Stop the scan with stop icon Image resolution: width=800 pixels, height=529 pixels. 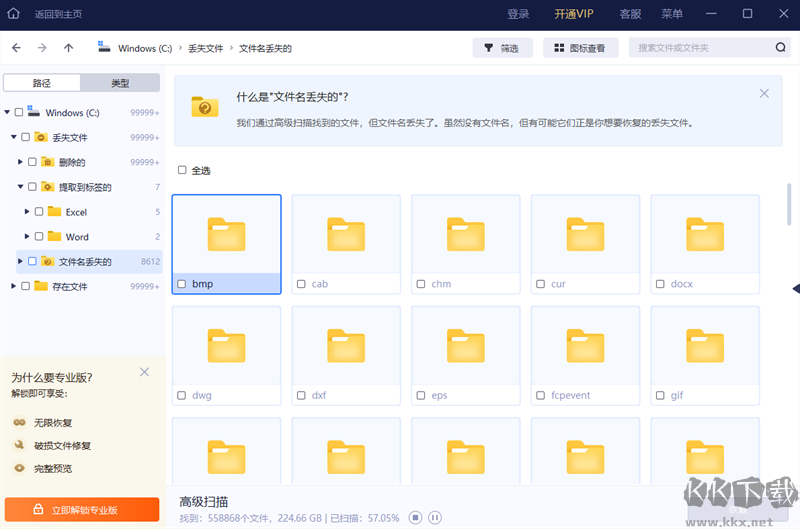click(415, 518)
